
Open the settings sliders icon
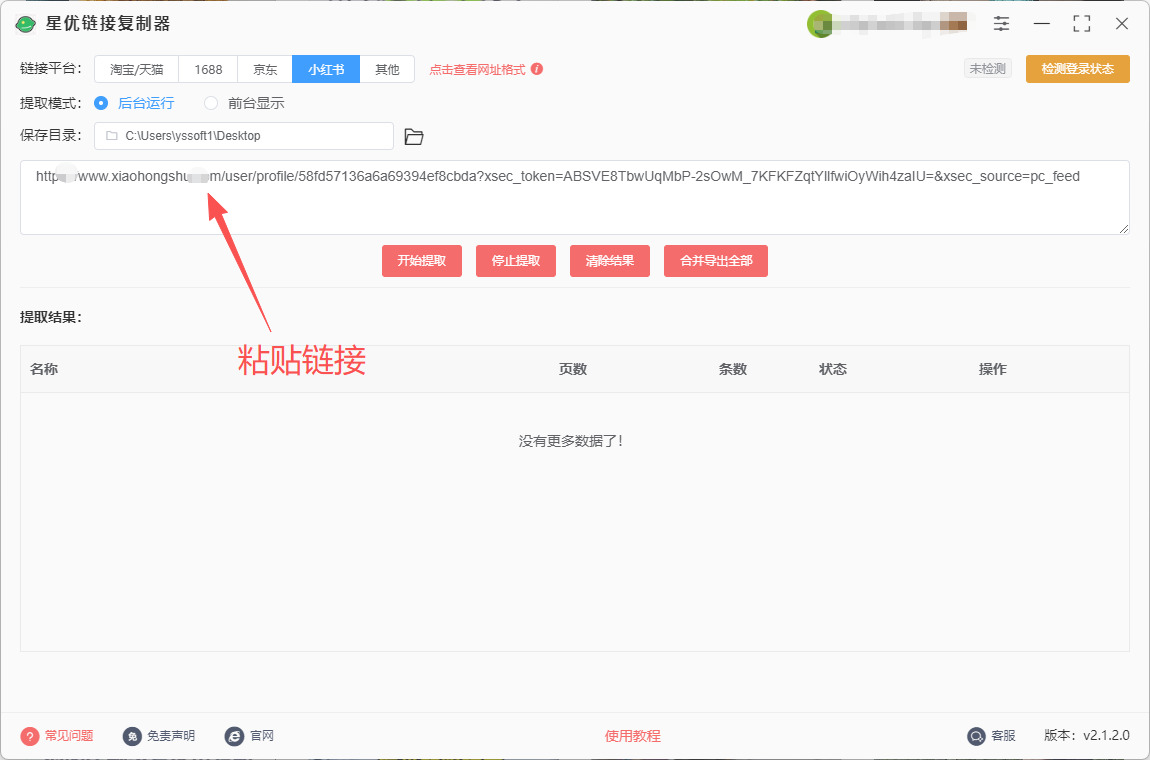click(x=1001, y=23)
